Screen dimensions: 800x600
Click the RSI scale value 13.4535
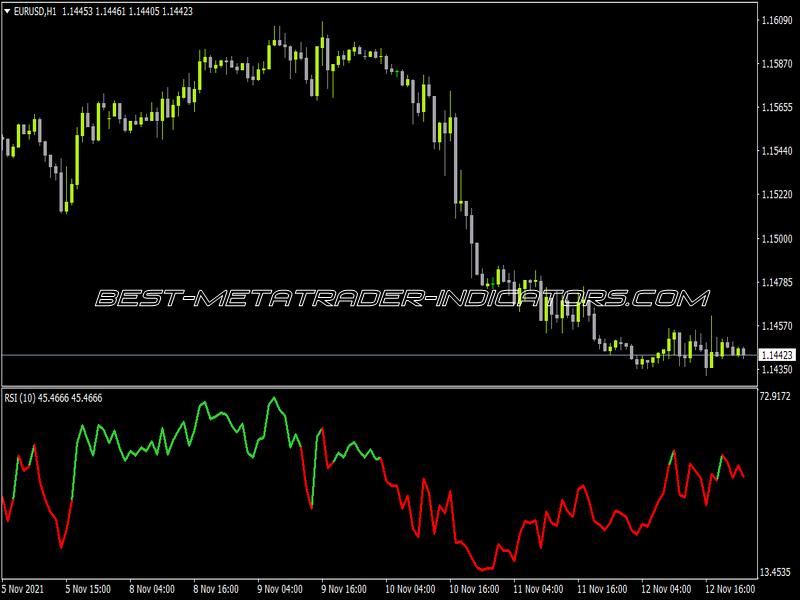(775, 572)
